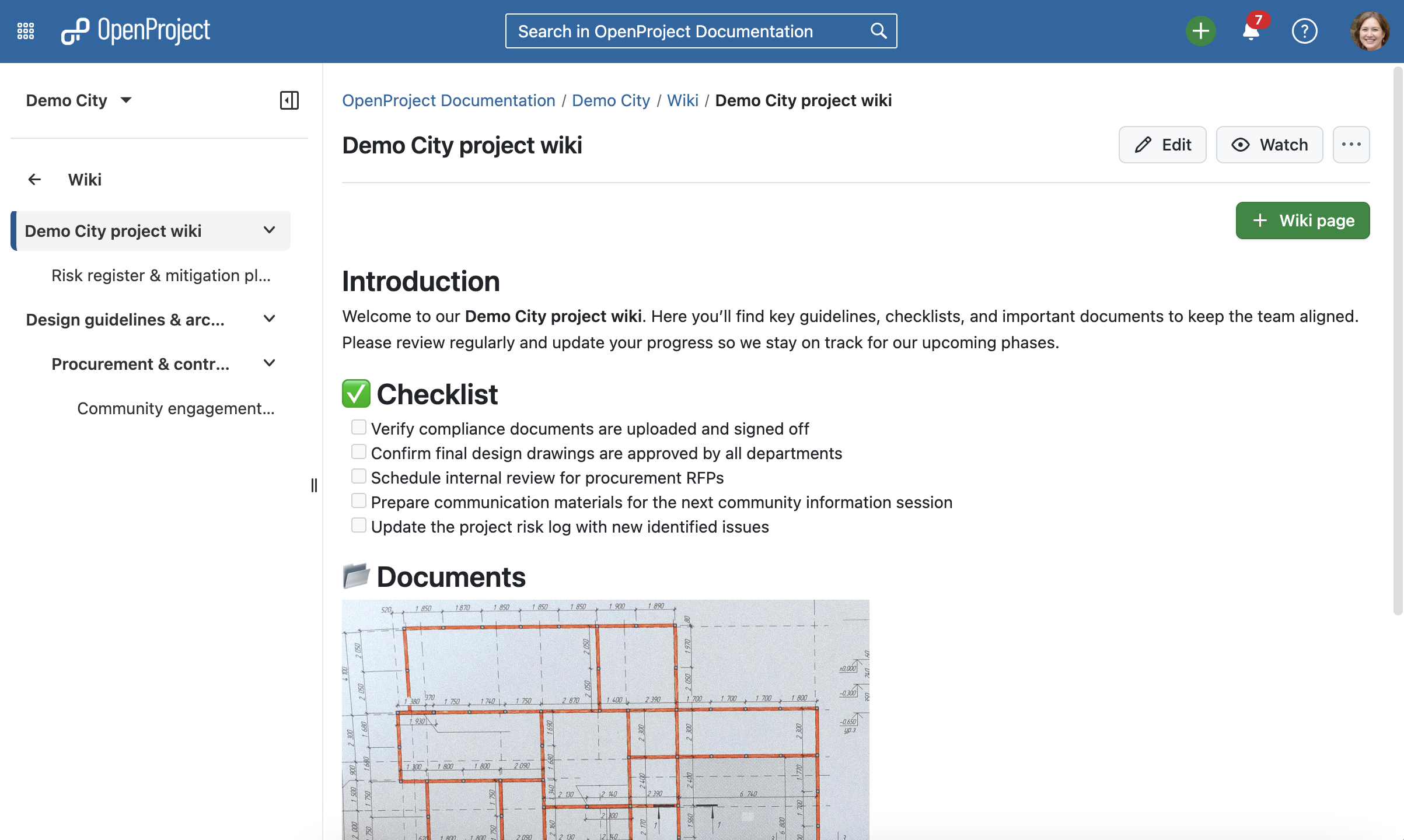Click the green quick-add plus icon
The image size is (1404, 840).
click(1200, 31)
